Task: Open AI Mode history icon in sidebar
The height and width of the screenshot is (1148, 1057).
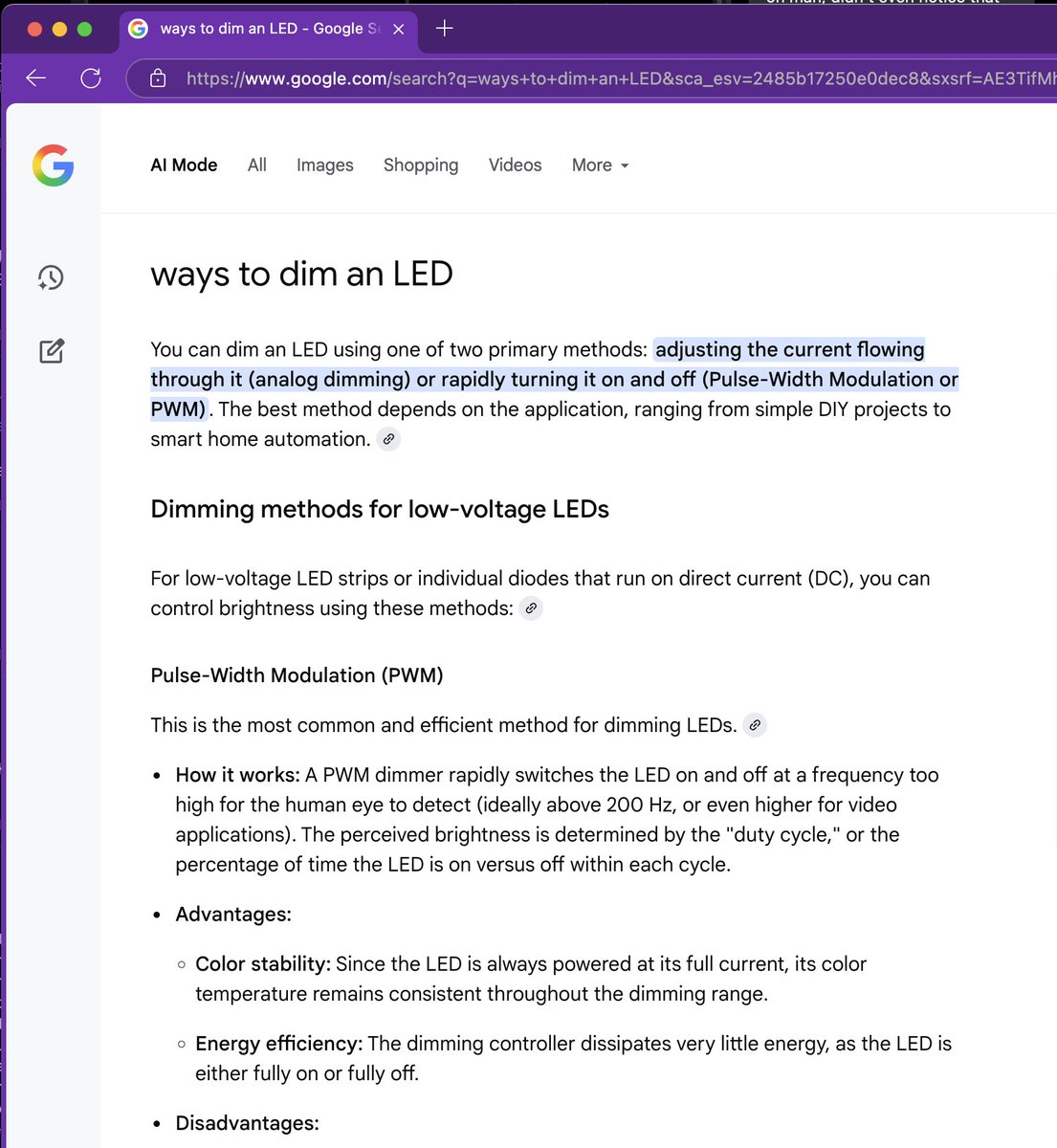Action: click(x=51, y=277)
